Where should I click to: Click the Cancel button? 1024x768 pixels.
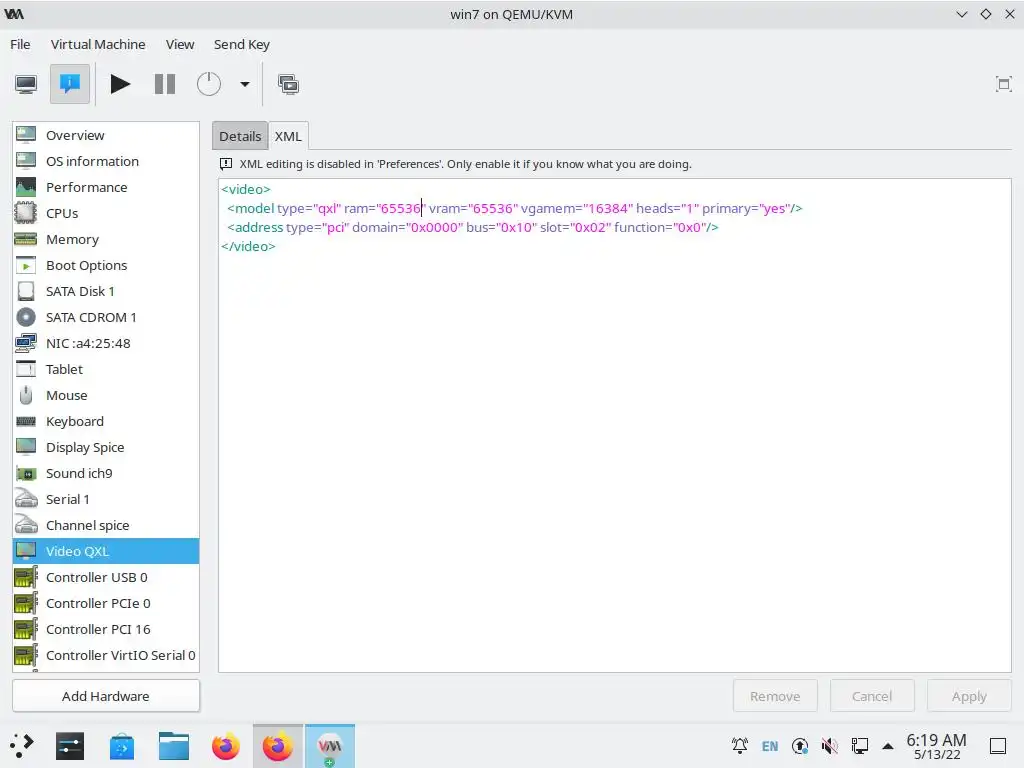point(872,696)
